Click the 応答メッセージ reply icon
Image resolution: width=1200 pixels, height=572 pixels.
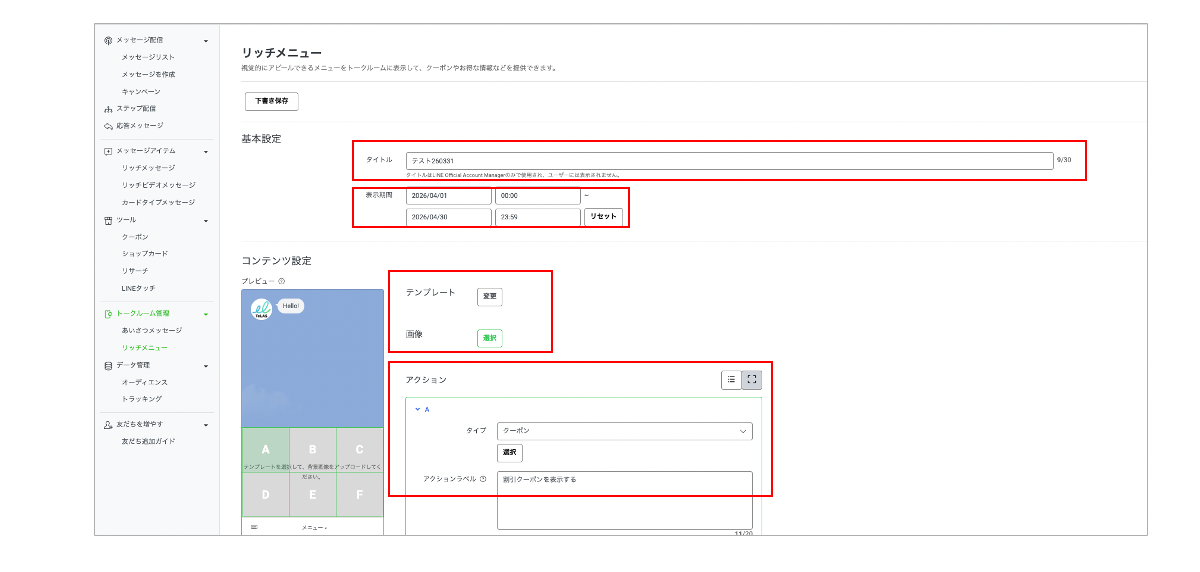point(108,126)
